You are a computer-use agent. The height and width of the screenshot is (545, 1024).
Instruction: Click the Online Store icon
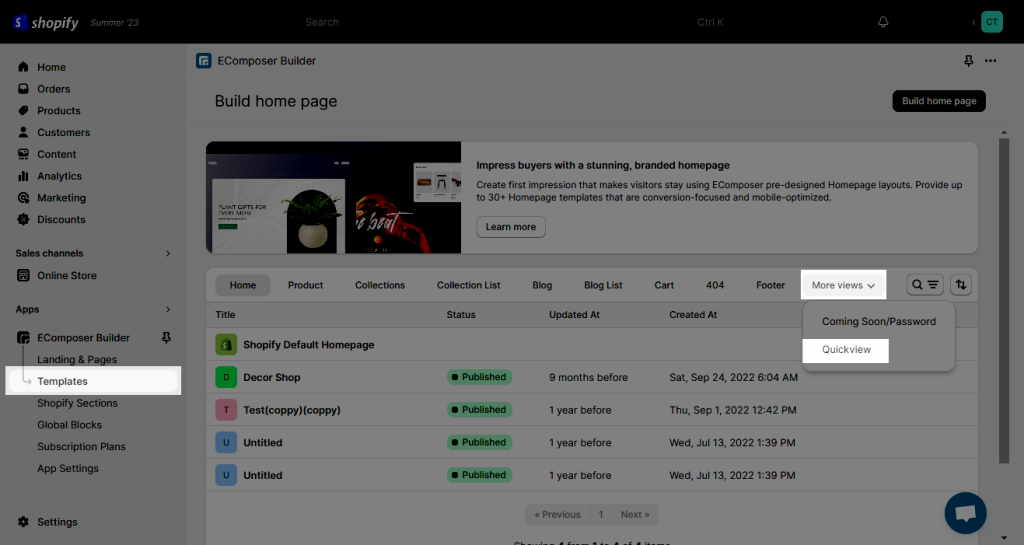[24, 275]
